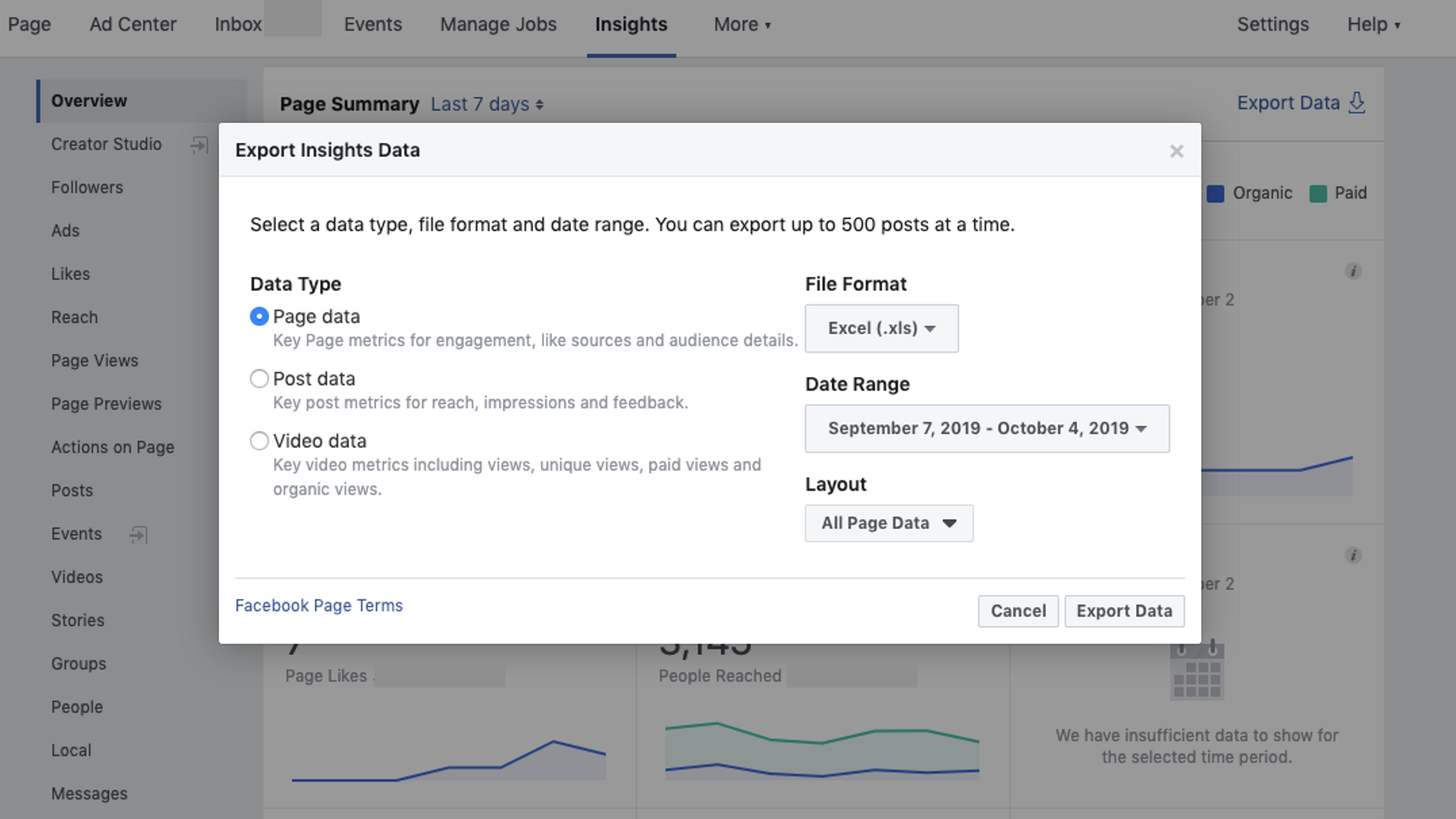1456x819 pixels.
Task: Open the Facebook Page Terms link
Action: click(x=318, y=605)
